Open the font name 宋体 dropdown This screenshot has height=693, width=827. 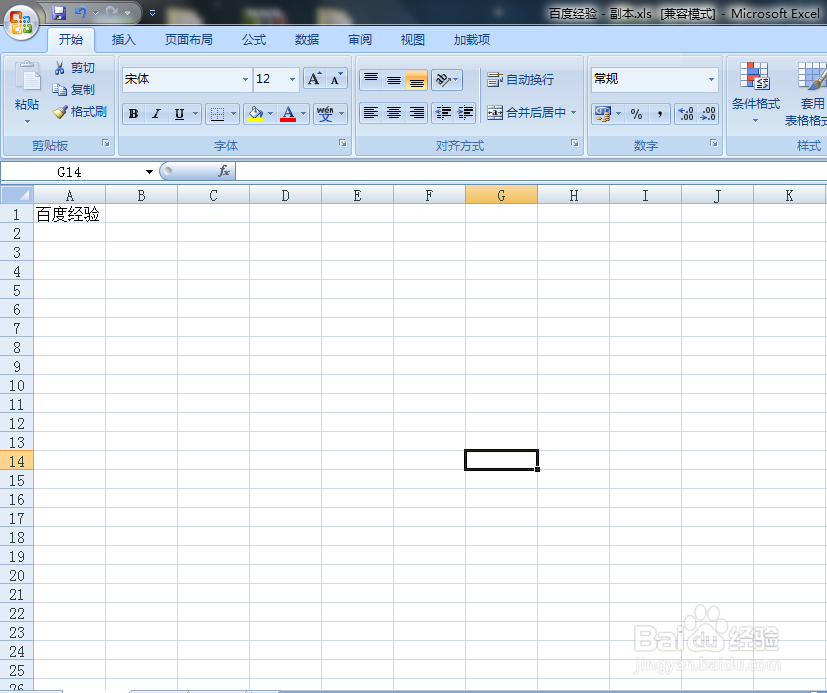click(x=245, y=80)
